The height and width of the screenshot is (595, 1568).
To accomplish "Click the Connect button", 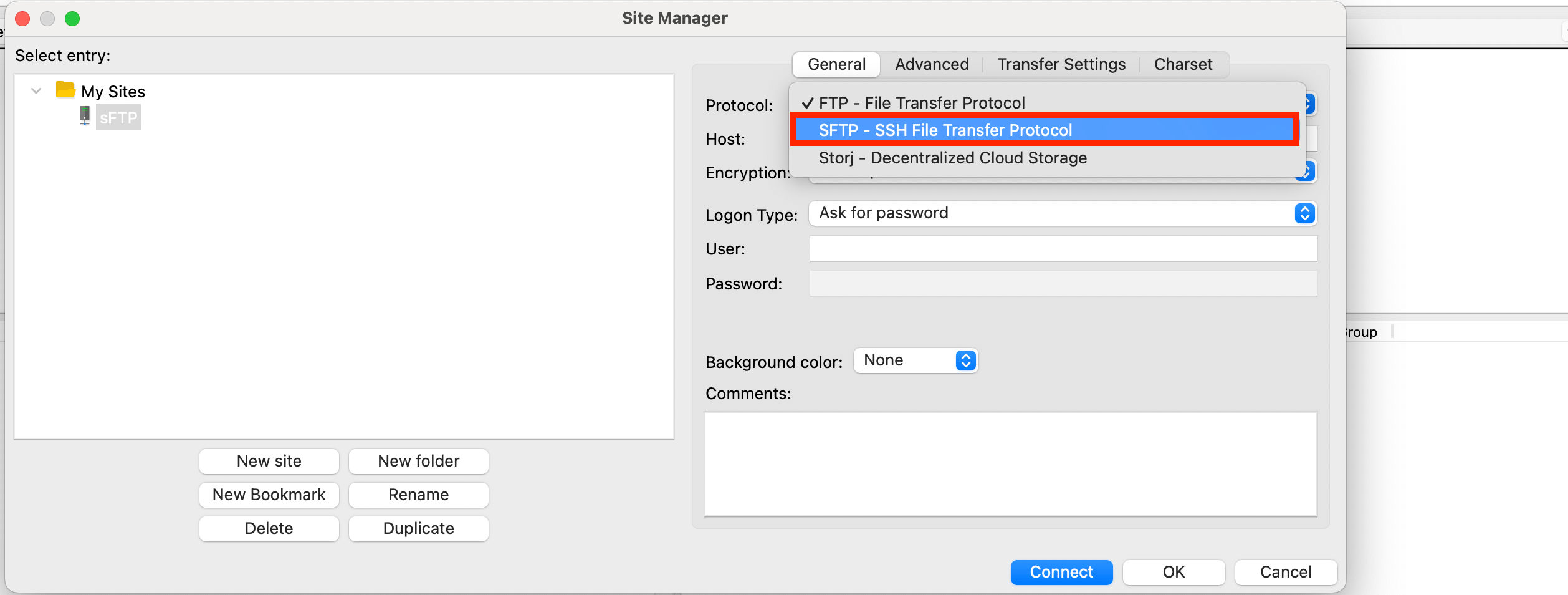I will pos(1061,572).
